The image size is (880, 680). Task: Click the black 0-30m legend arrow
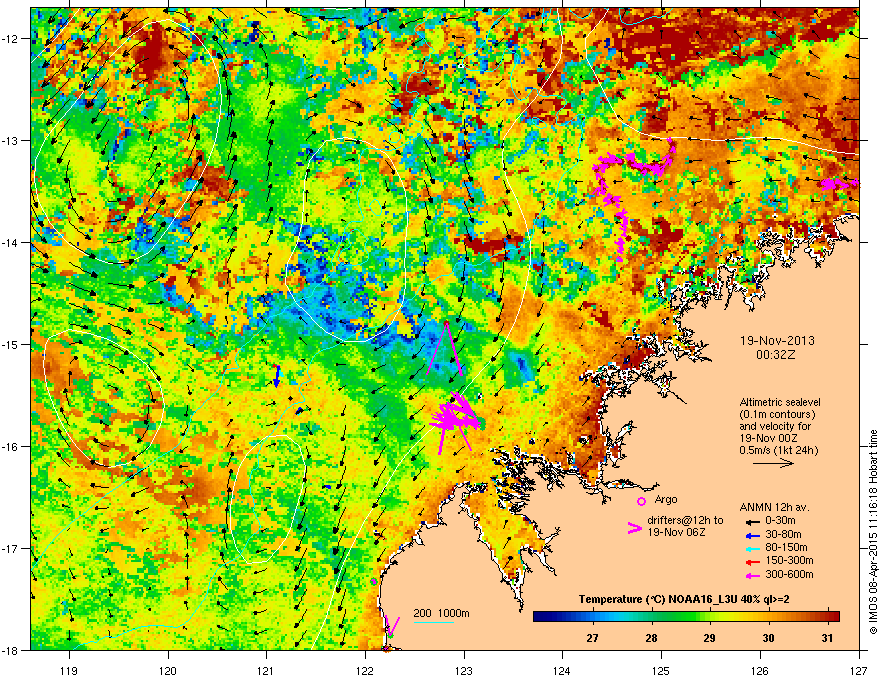point(752,521)
